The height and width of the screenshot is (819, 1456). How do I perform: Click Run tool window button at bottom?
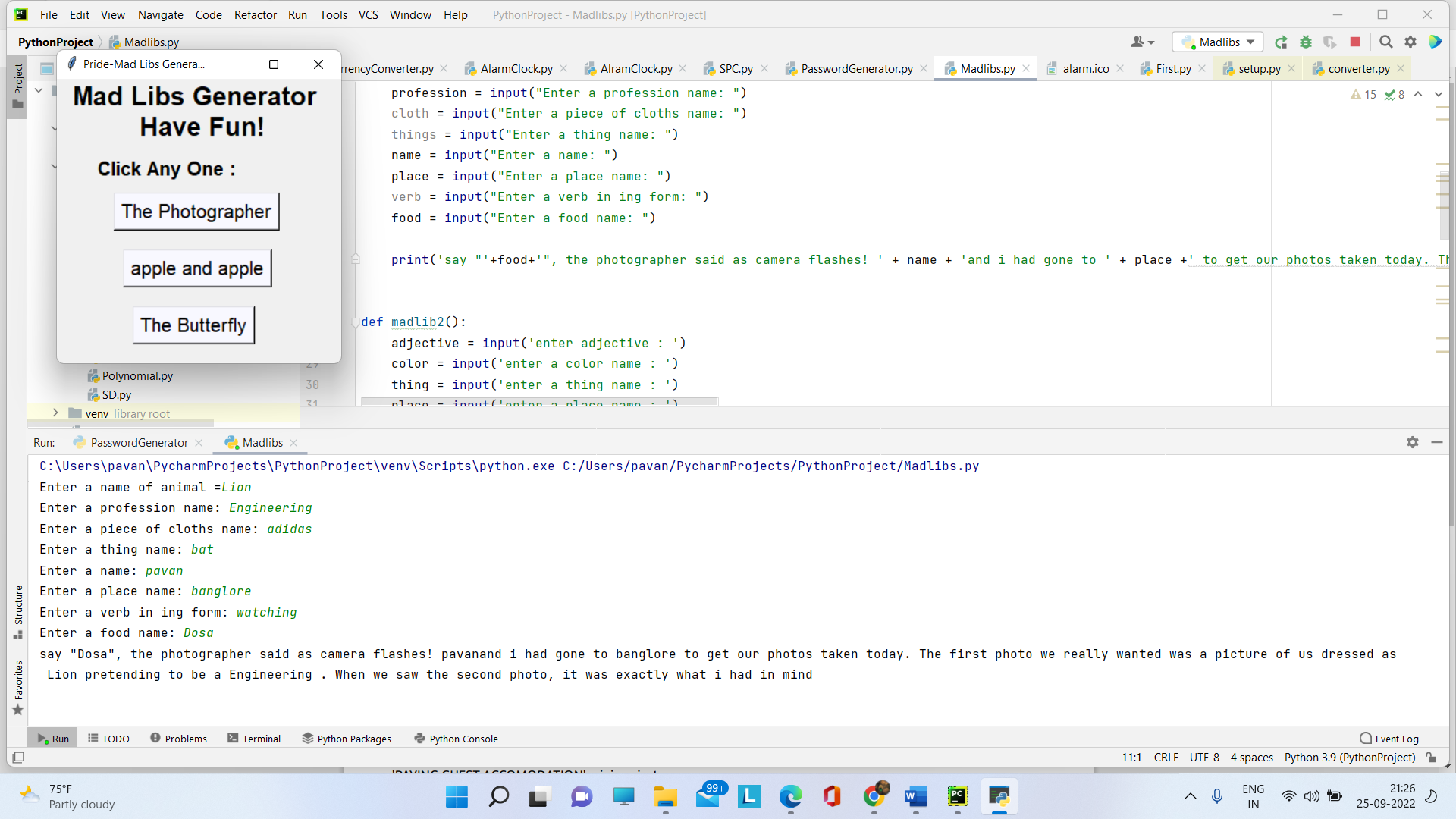53,739
